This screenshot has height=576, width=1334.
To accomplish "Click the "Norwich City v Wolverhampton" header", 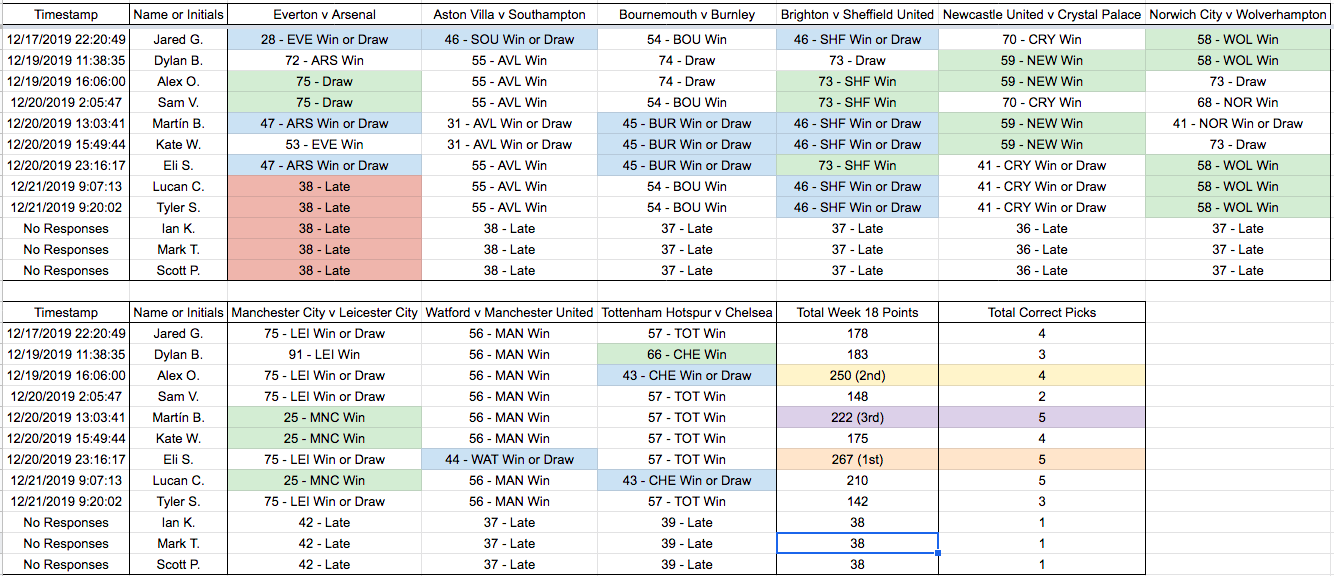I will 1237,15.
